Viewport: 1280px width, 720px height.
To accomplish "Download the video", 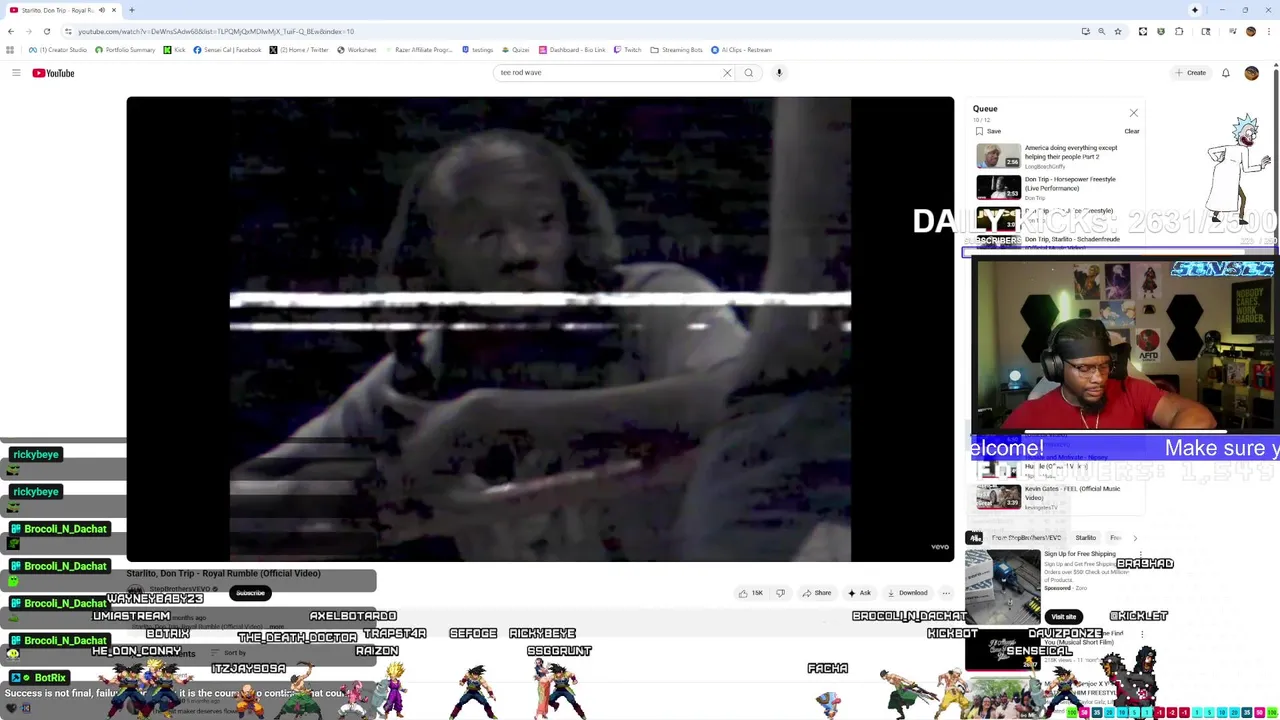I will pos(907,593).
